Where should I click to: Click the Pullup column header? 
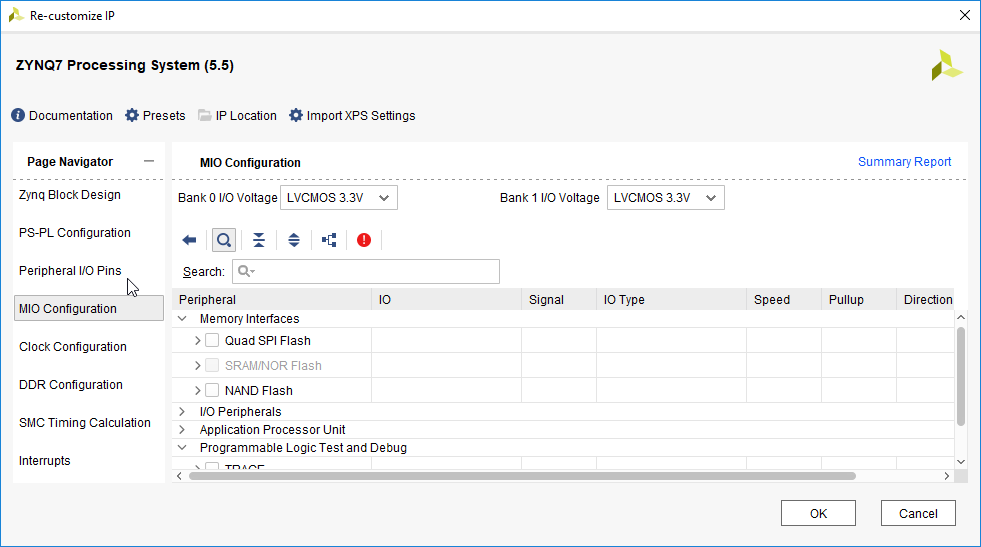(860, 300)
